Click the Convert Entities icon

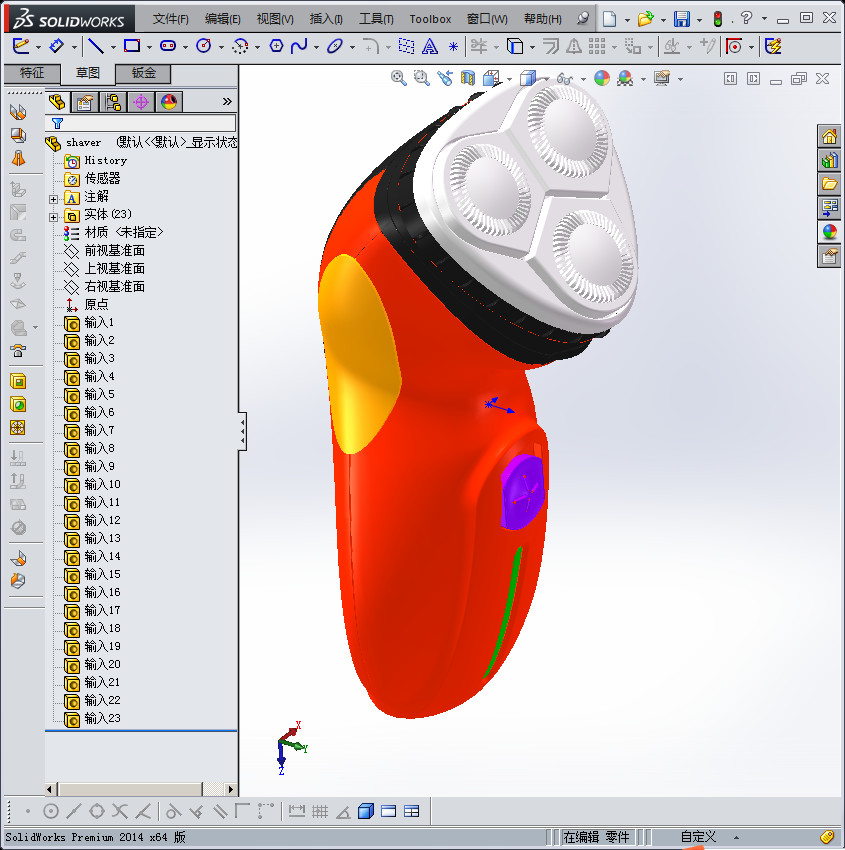click(514, 46)
